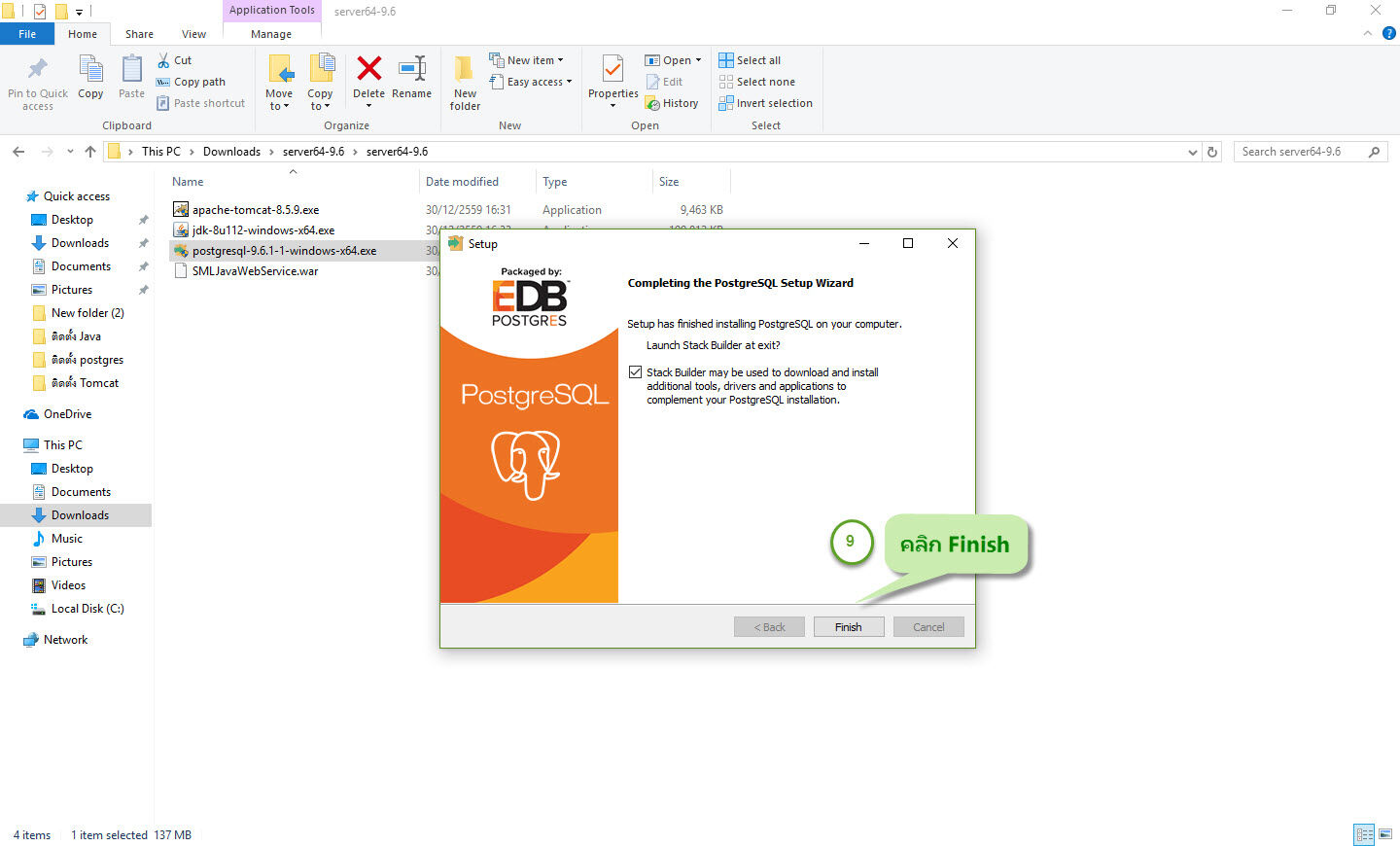
Task: Expand the Open dropdown arrow
Action: pyautogui.click(x=698, y=60)
